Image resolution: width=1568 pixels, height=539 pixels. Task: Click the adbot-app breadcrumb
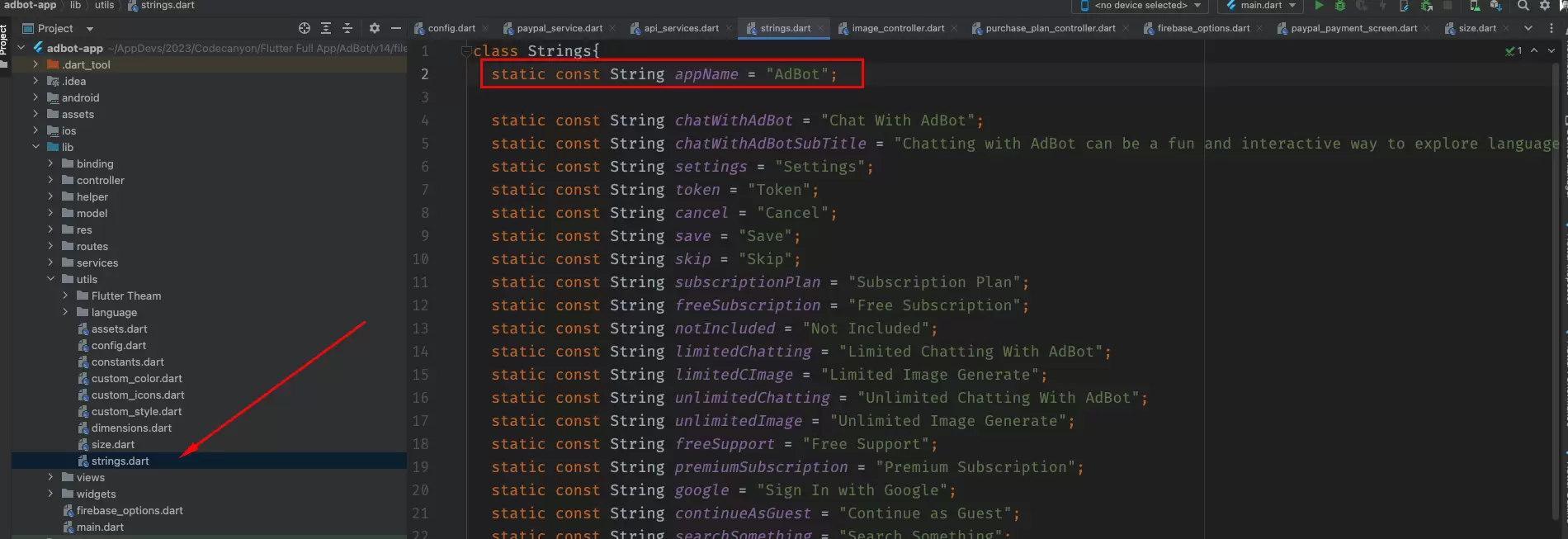coord(31,5)
